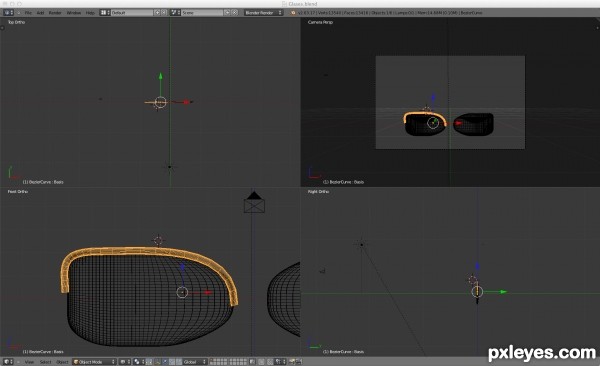Select the right lens mesh in Camera view

pyautogui.click(x=474, y=124)
